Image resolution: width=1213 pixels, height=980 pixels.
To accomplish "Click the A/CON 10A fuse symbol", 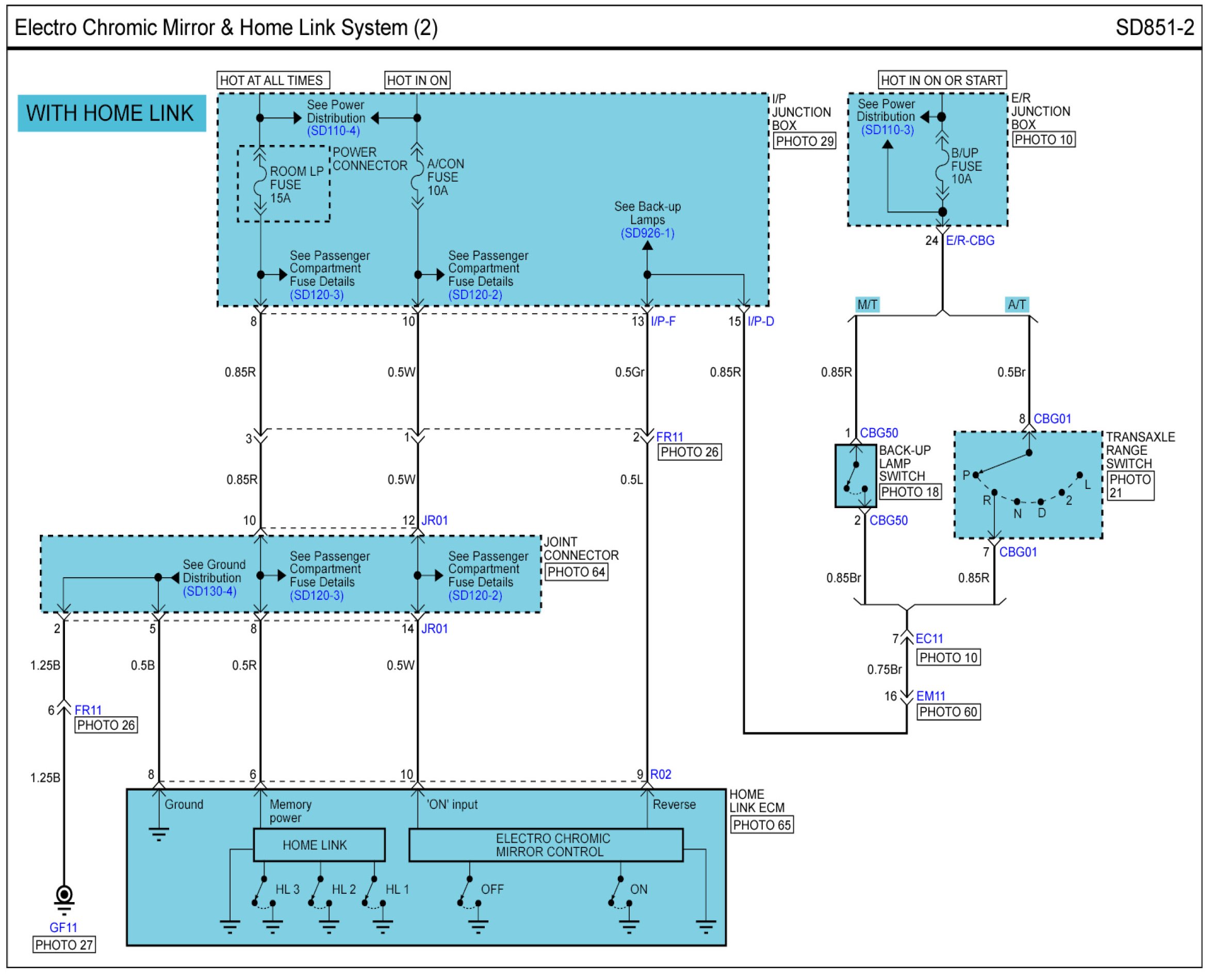I will [417, 176].
